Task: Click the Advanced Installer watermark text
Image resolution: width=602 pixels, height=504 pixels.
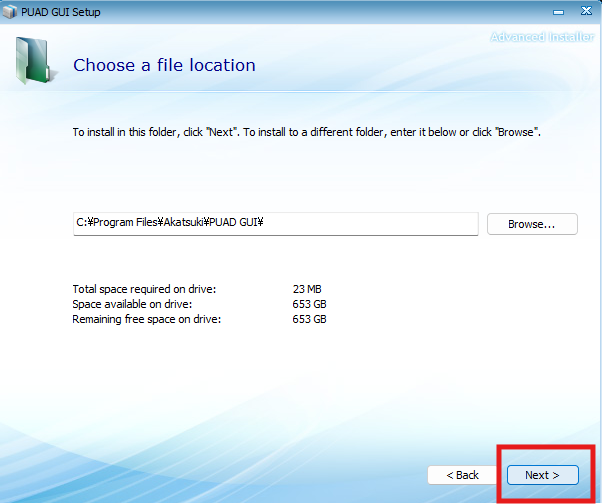Action: [x=544, y=38]
